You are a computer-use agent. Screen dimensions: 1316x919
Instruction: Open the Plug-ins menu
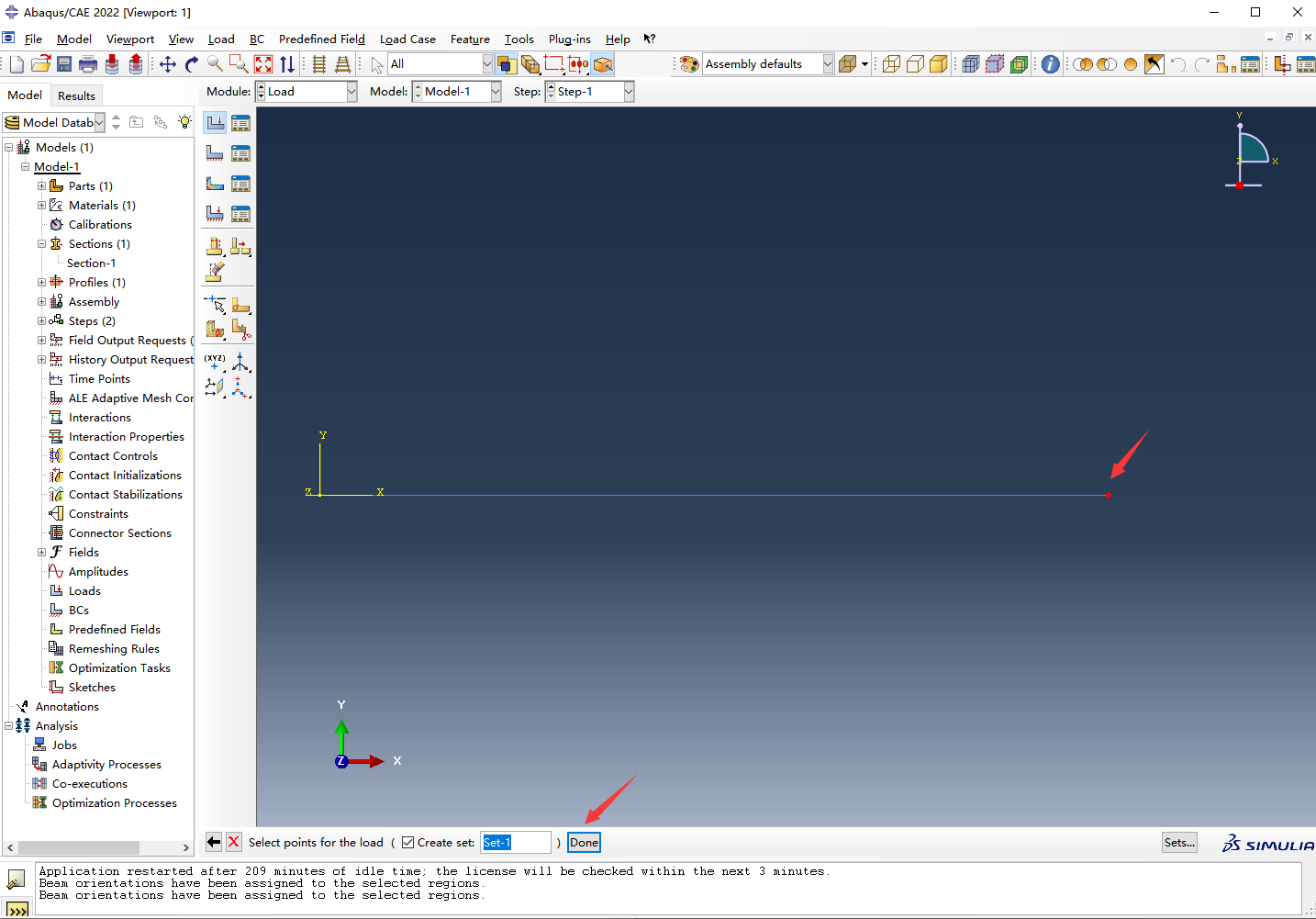point(569,39)
